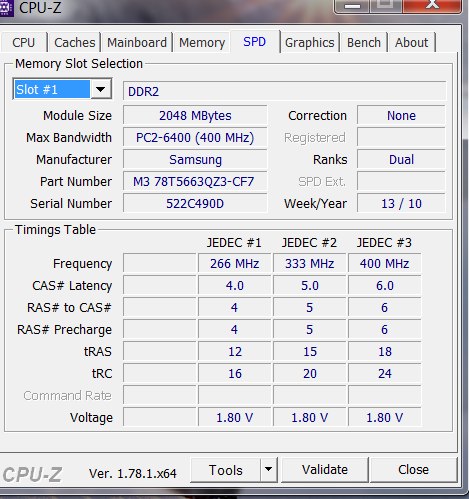Screen dimensions: 469x499
Task: Click the RAS# to CAS# label
Action: tap(69, 308)
